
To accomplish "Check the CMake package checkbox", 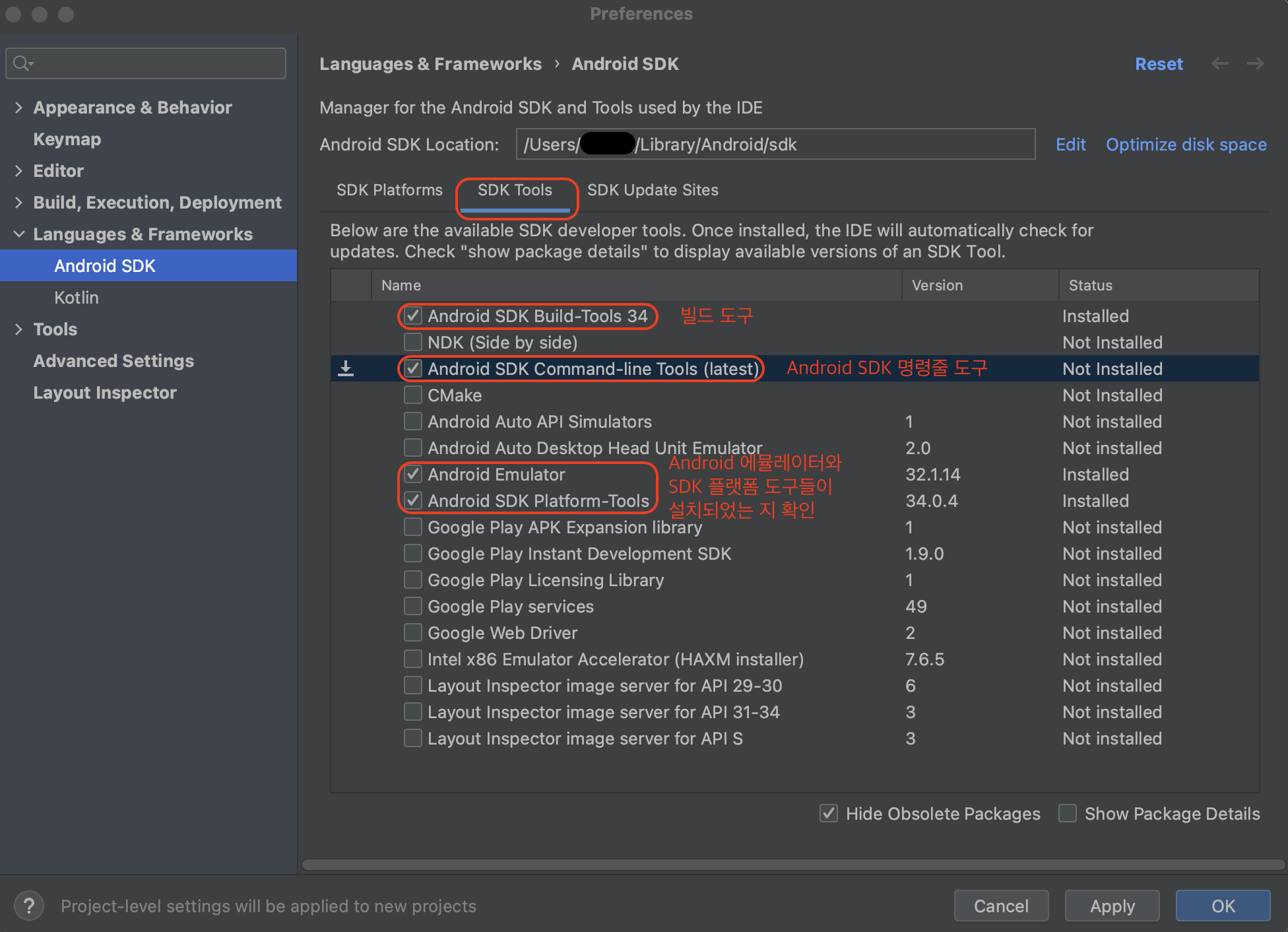I will (413, 395).
